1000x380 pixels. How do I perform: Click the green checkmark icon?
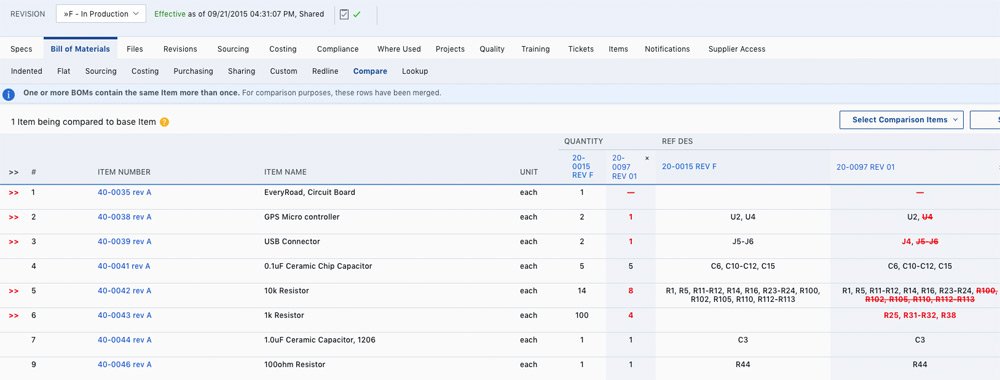point(357,14)
